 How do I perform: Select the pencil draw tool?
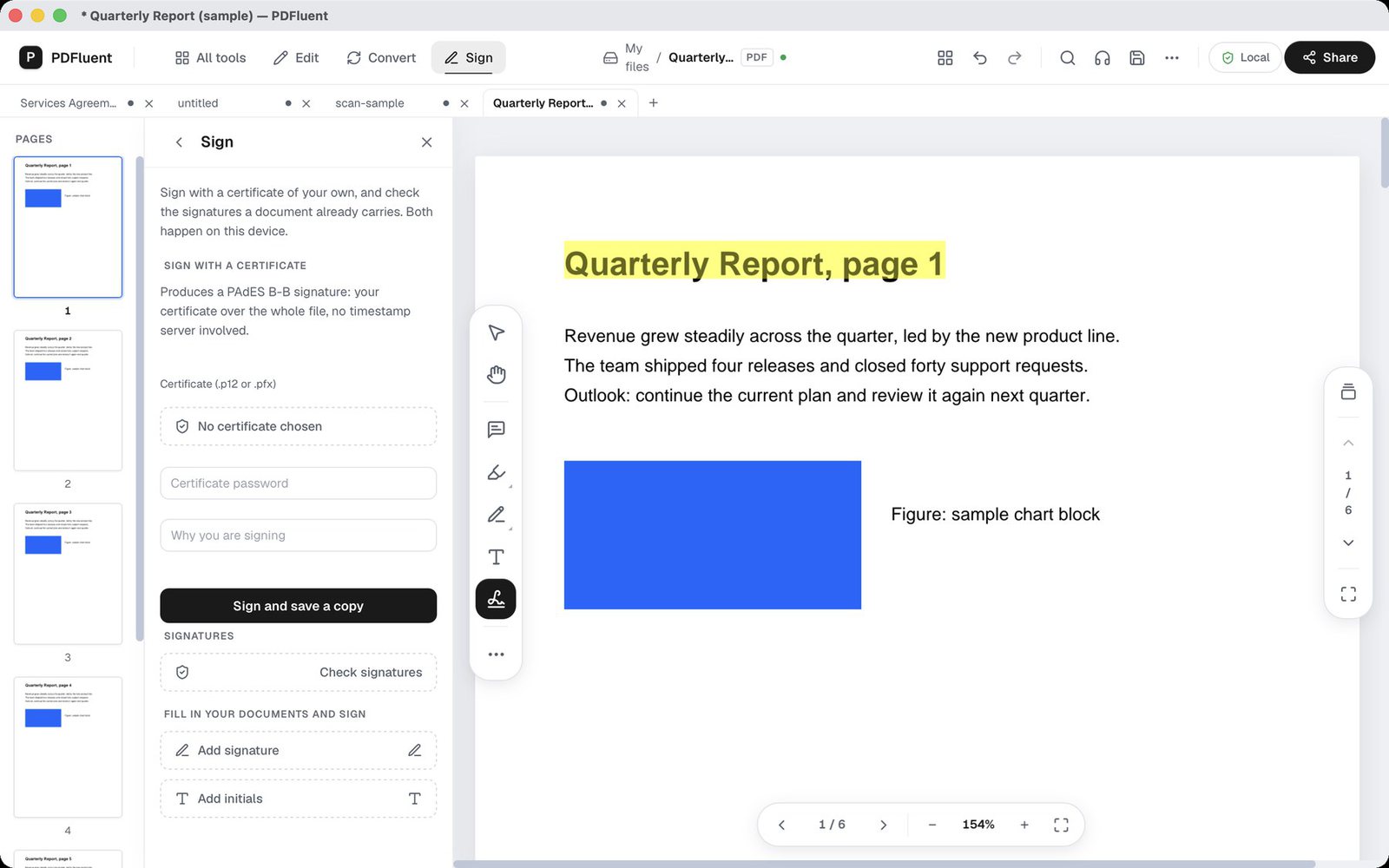click(496, 515)
